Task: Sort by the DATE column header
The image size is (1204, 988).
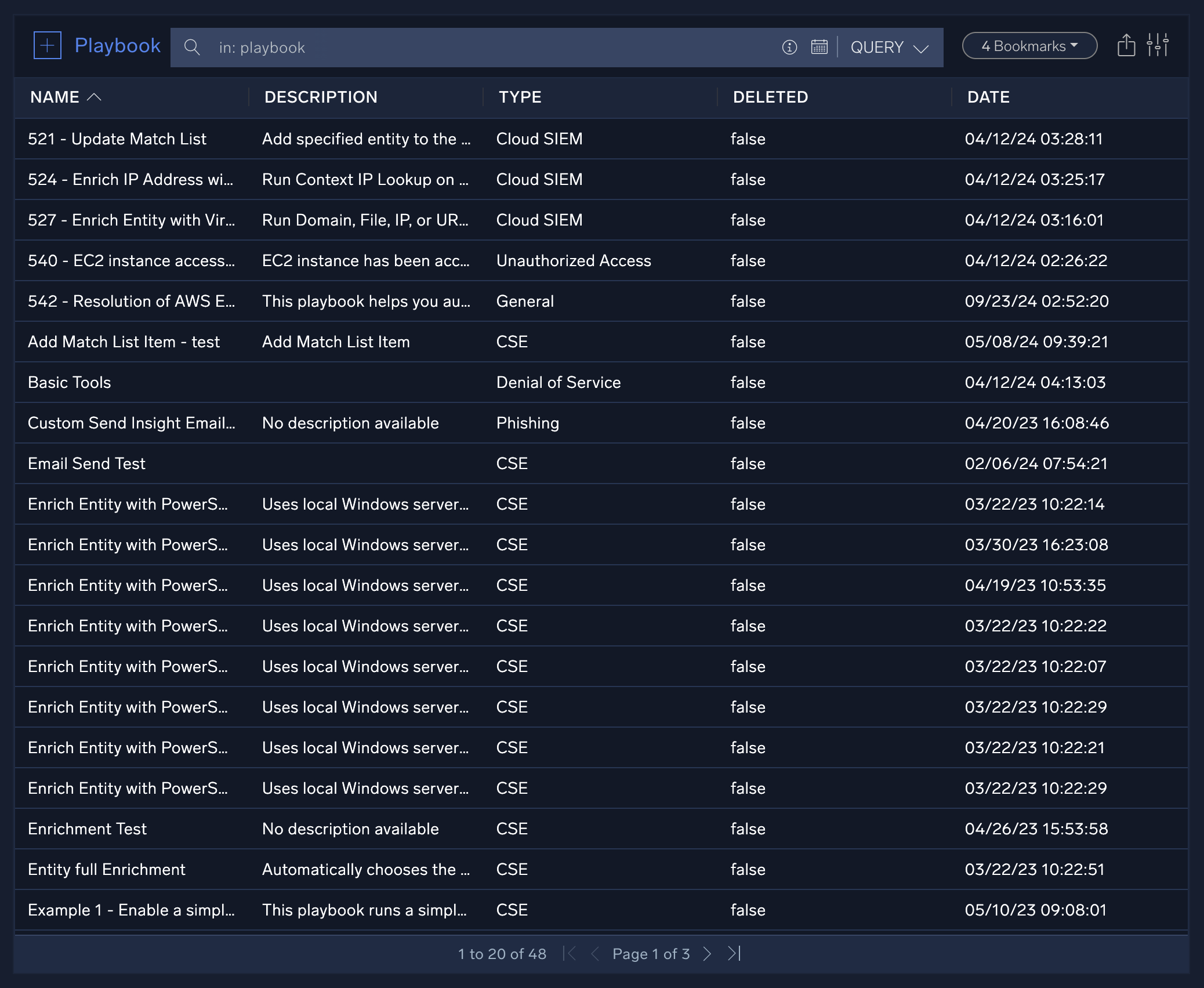Action: coord(988,97)
